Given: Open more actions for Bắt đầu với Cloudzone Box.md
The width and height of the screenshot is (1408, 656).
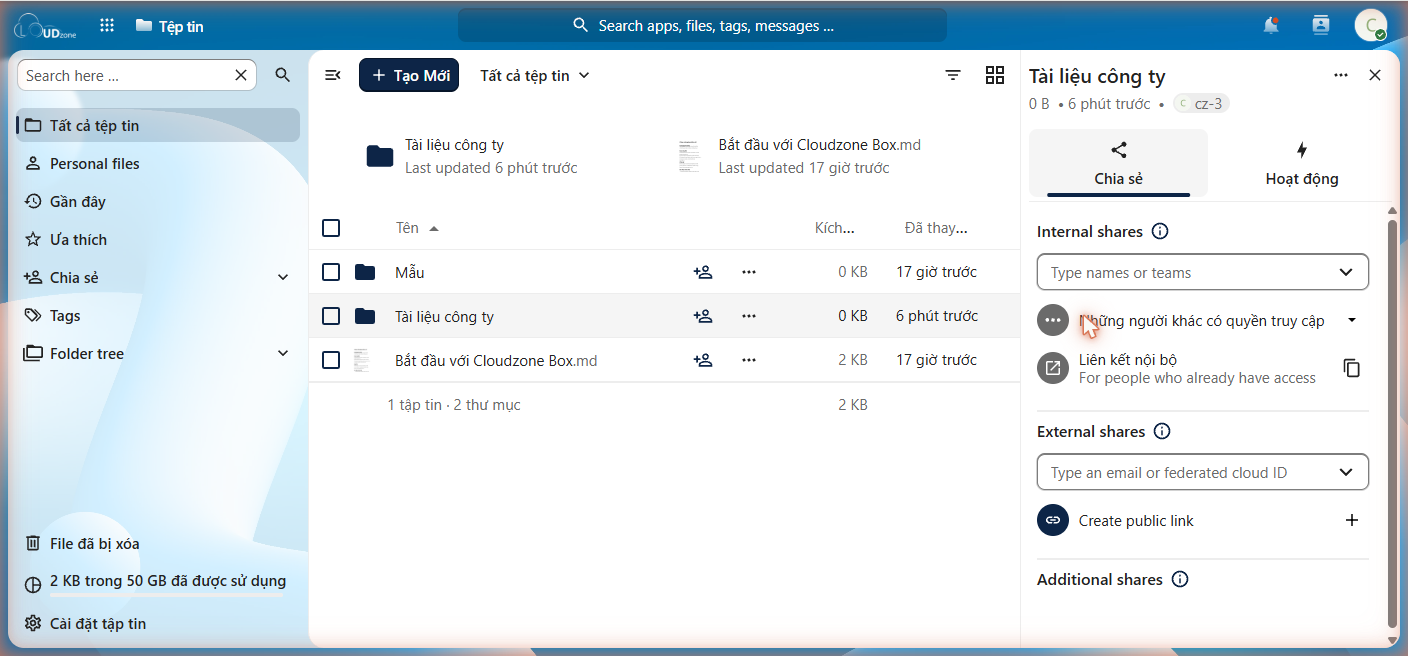Looking at the screenshot, I should tap(749, 360).
